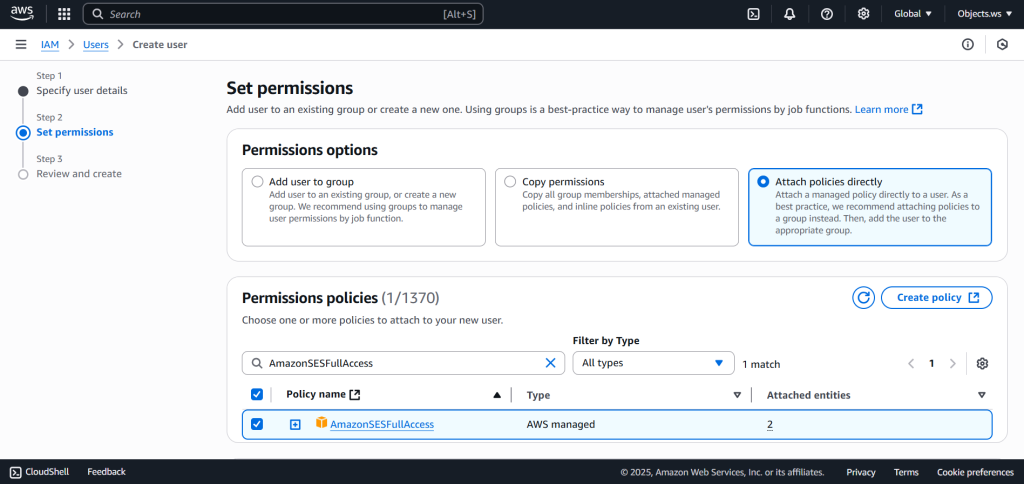Refresh the permissions policies list
The height and width of the screenshot is (484, 1024).
(863, 298)
